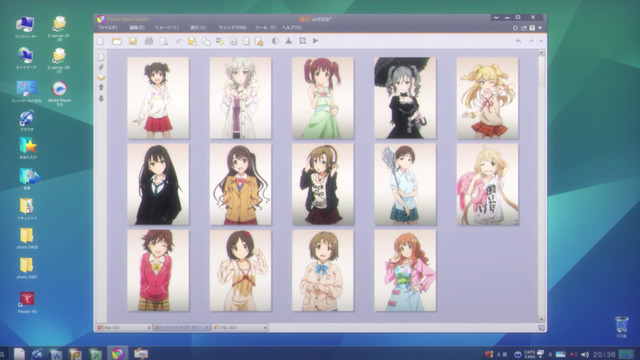Select the girl with black umbrella thumbnail
The height and width of the screenshot is (360, 640).
(x=405, y=98)
